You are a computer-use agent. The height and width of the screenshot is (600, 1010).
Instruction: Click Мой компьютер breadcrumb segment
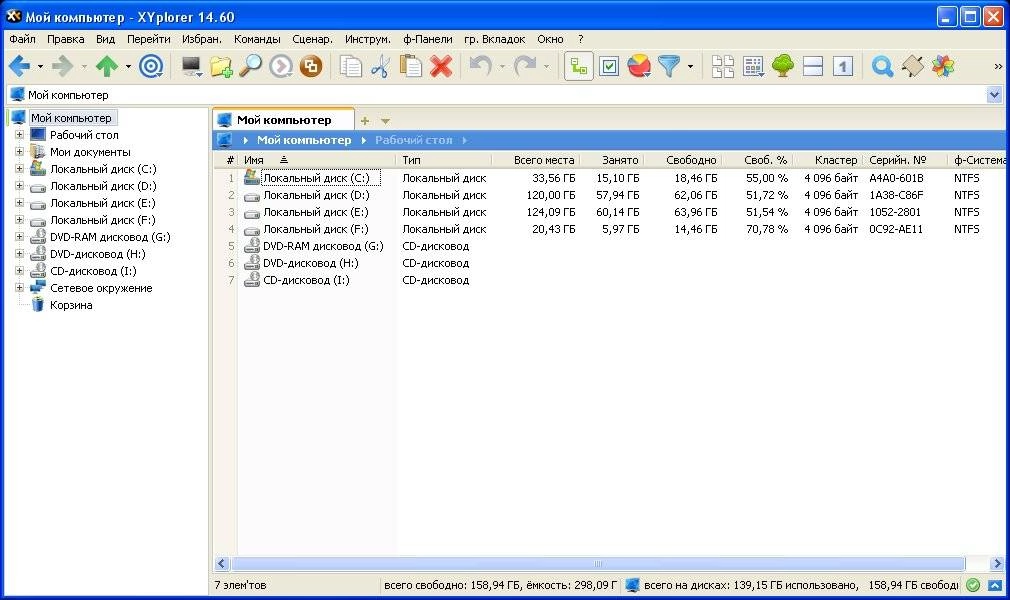click(304, 140)
